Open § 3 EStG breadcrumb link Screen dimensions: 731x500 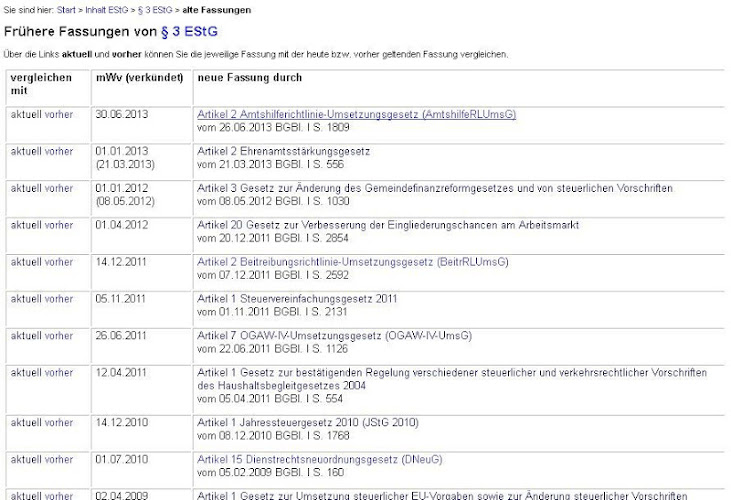coord(155,10)
